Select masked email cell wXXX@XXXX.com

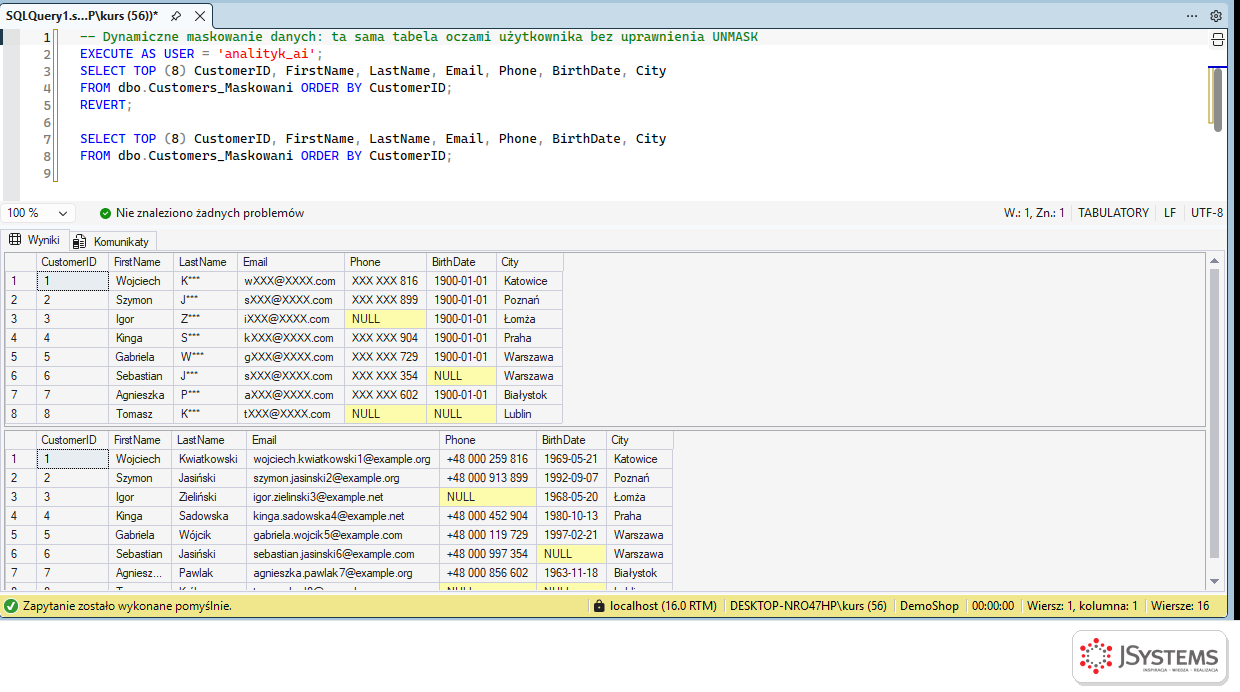tap(291, 281)
